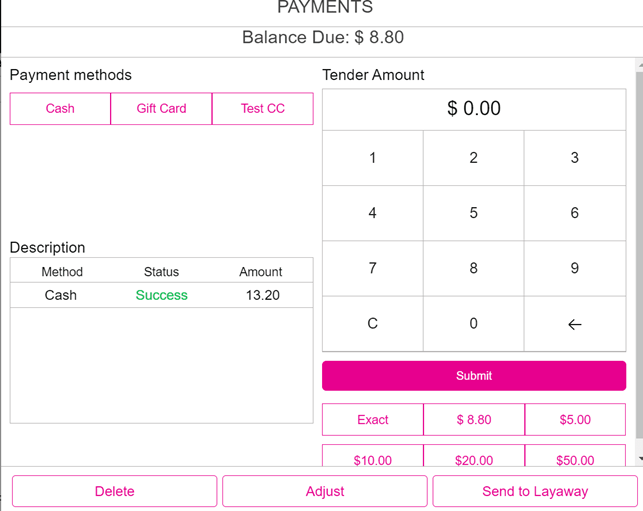Screen dimensions: 643x511
Task: Open the Adjust option
Action: click(325, 491)
